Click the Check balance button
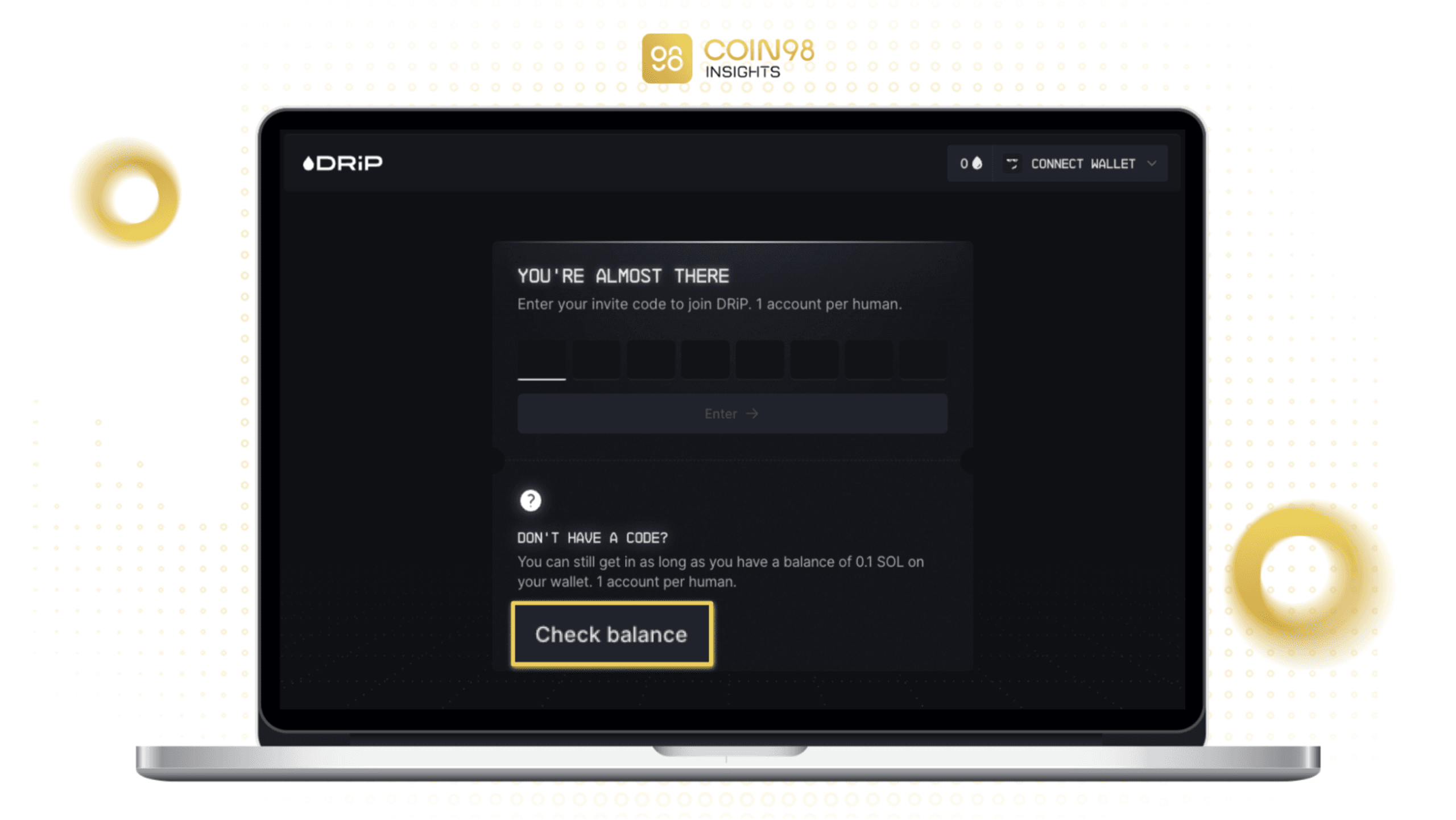This screenshot has width=1456, height=820. tap(612, 633)
